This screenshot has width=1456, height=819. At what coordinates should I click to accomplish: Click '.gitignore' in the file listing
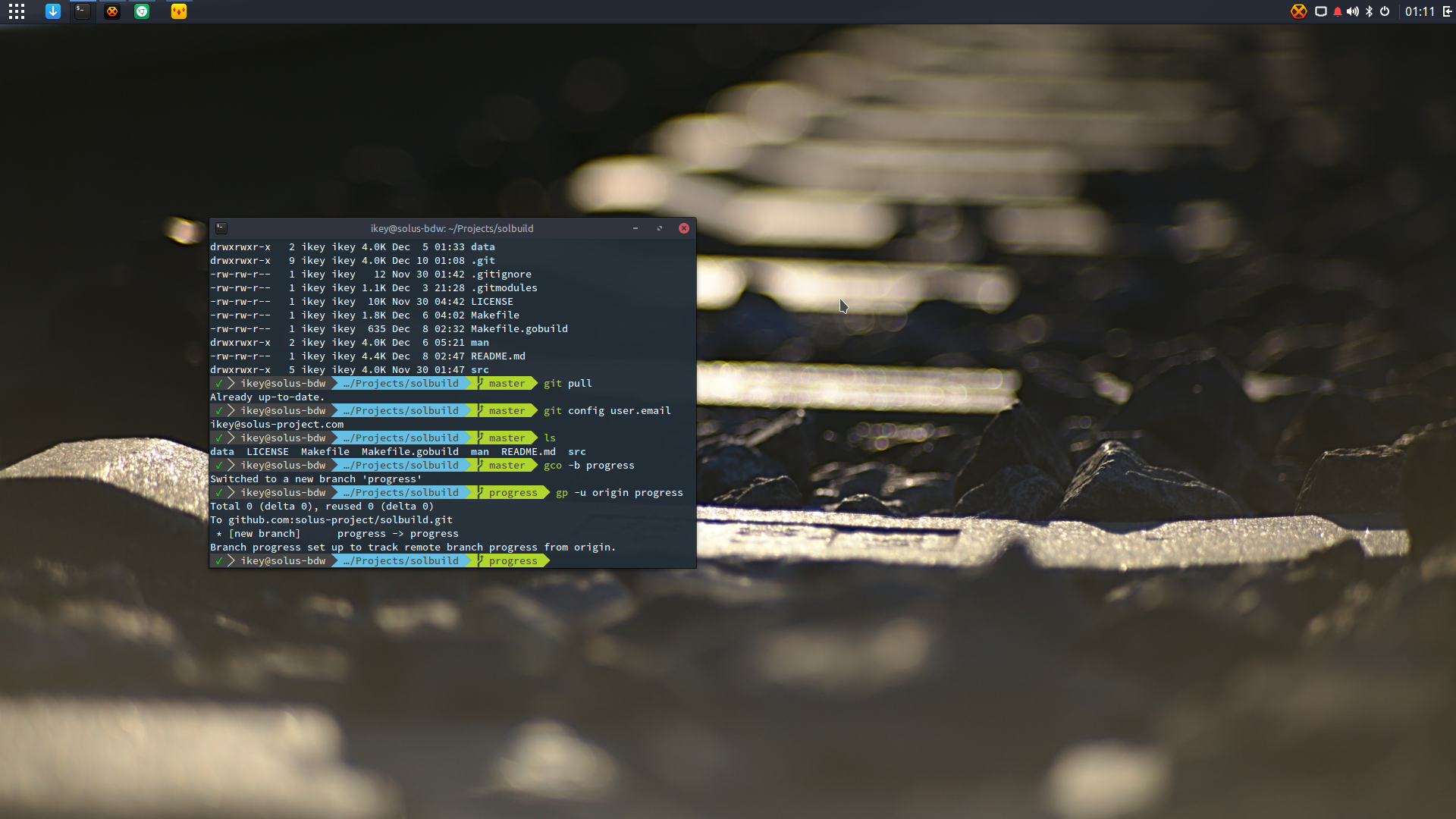click(x=501, y=275)
